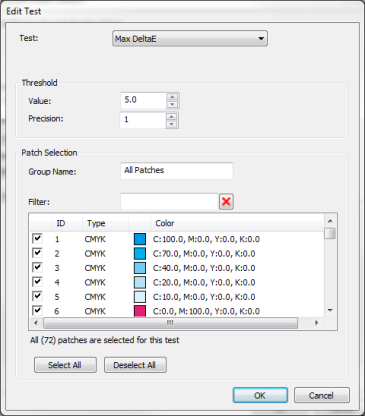
Task: Click the horizontal scroll right arrow
Action: click(x=316, y=323)
